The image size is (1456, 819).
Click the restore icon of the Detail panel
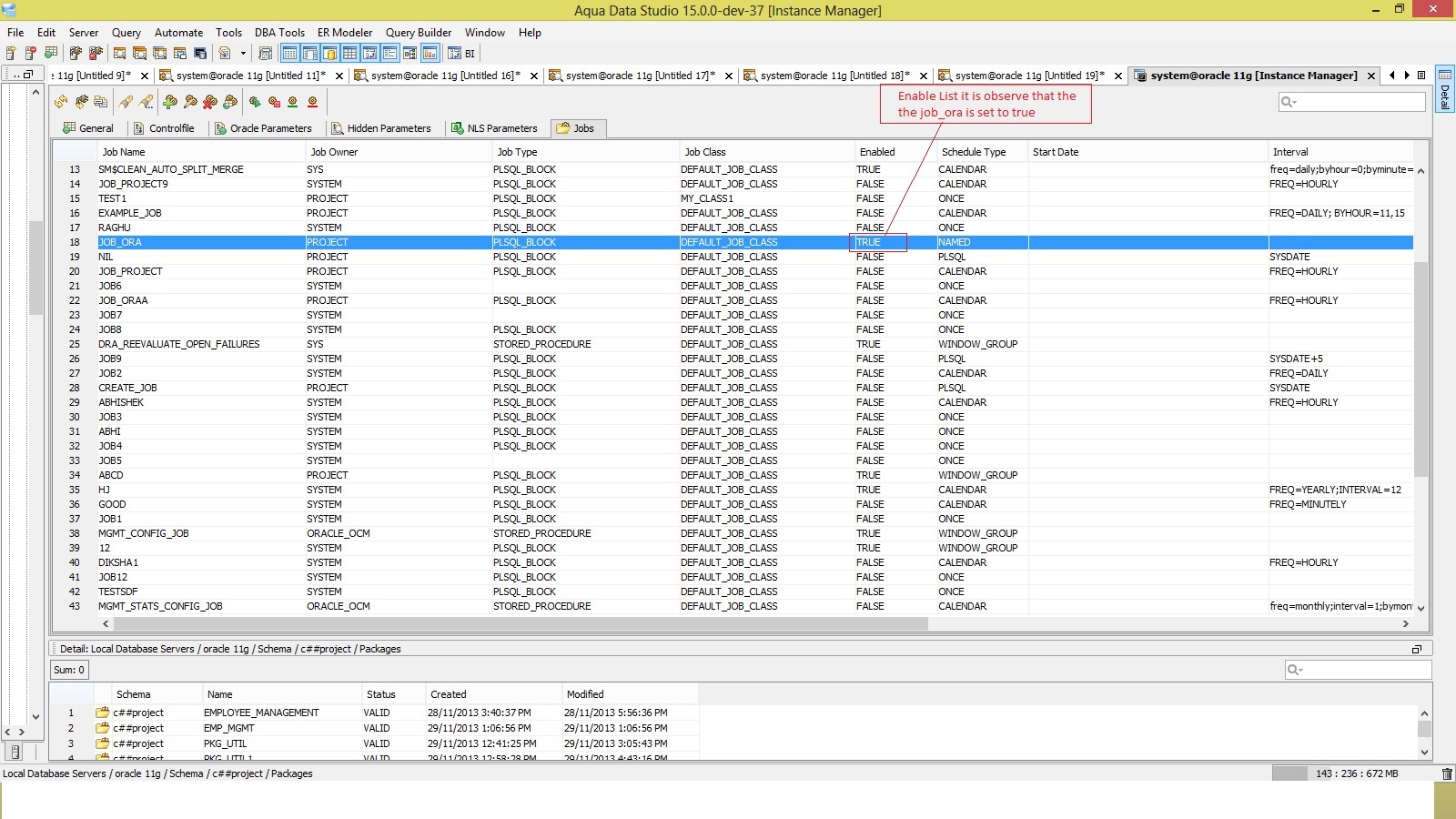pos(1417,649)
